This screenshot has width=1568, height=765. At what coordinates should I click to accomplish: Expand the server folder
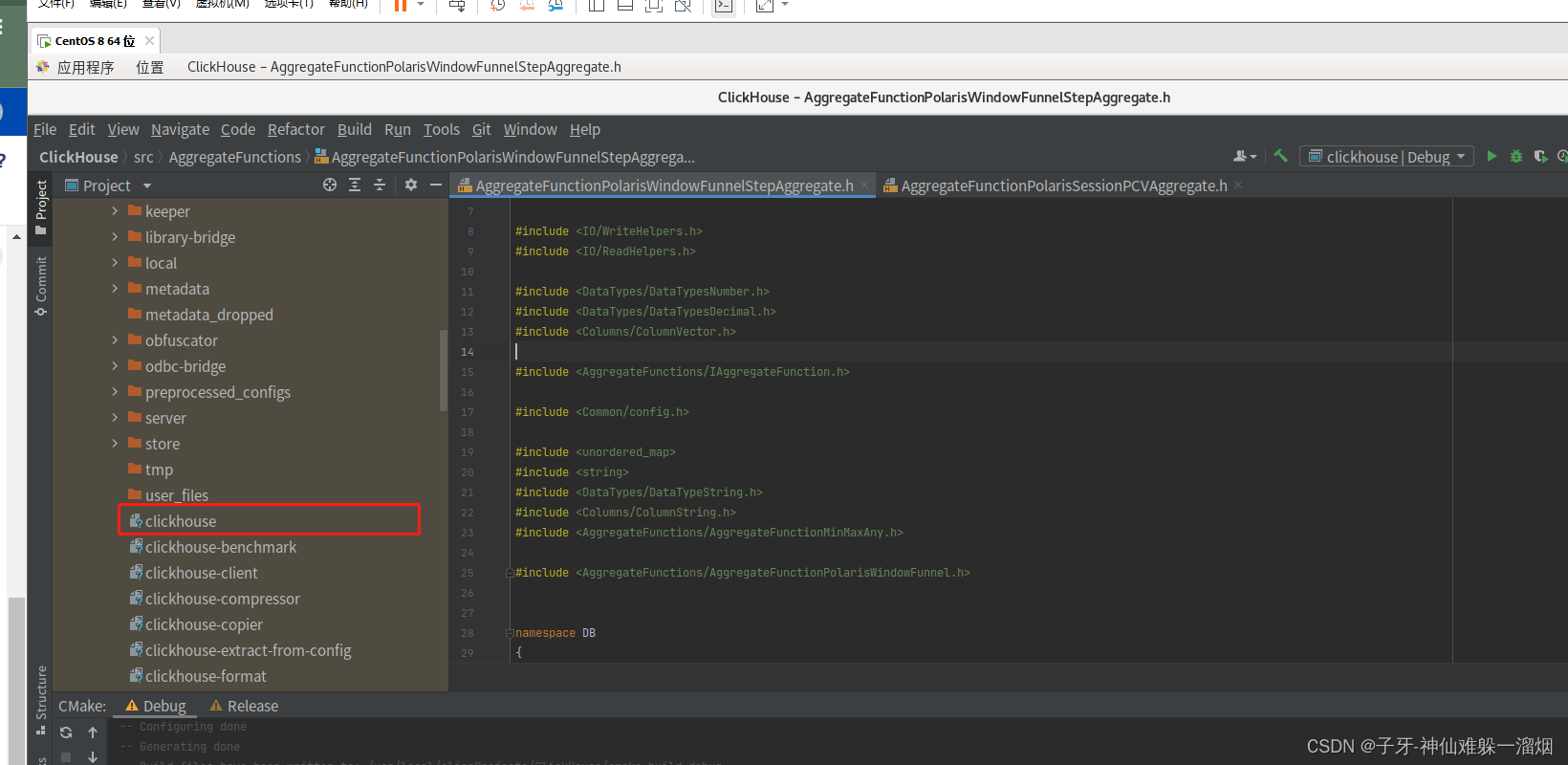[115, 417]
